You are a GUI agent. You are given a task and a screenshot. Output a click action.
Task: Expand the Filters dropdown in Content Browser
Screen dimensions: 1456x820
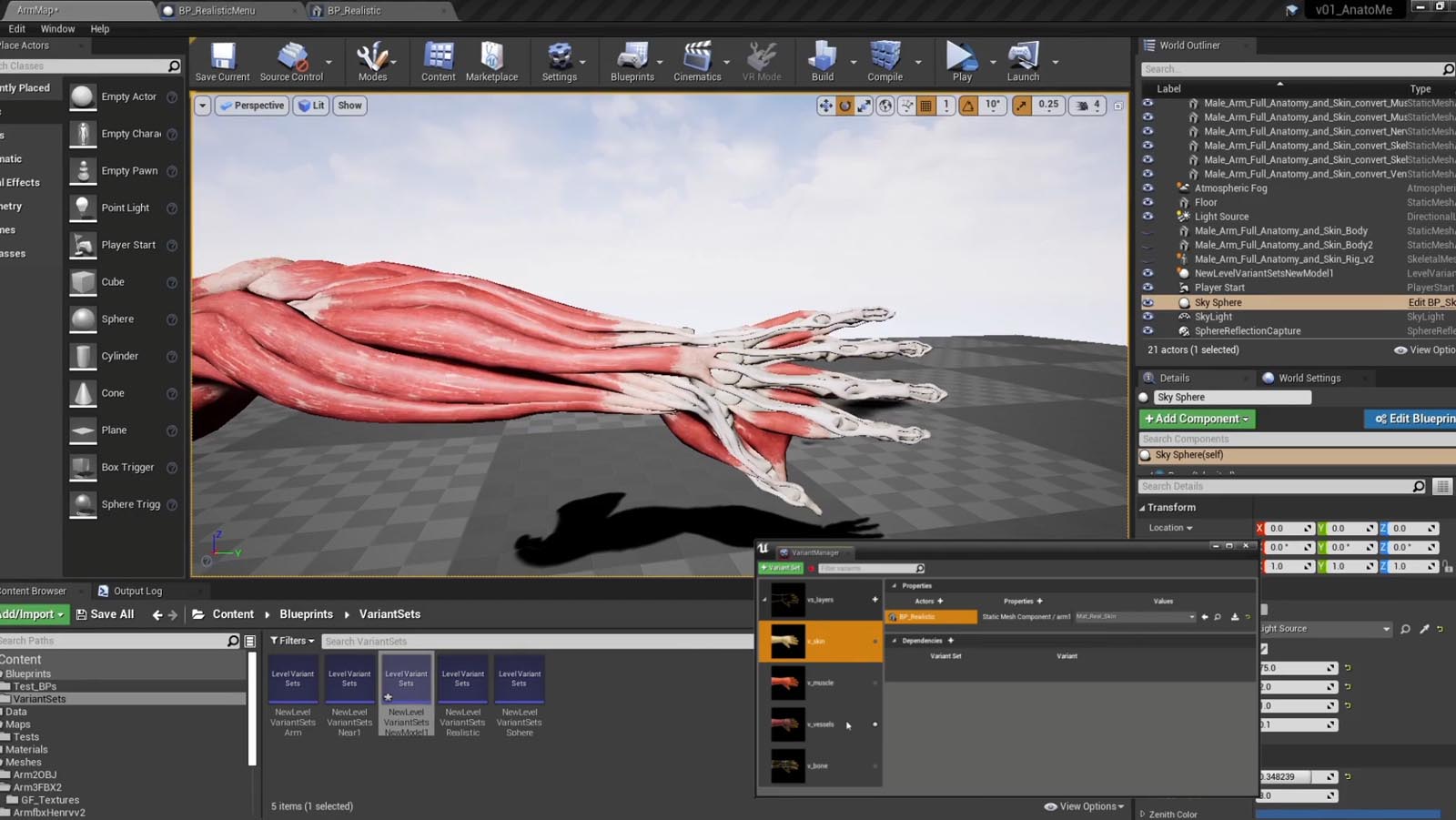[292, 641]
